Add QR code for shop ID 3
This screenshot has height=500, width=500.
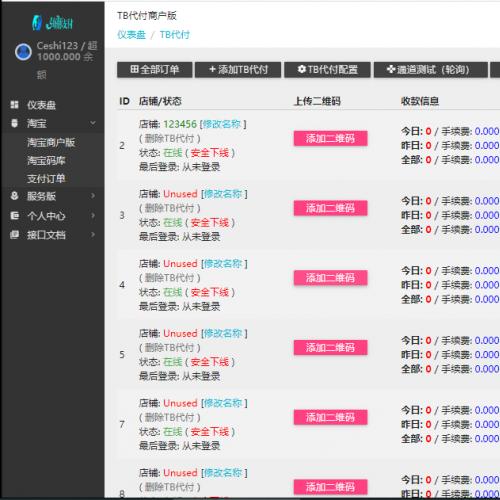[331, 208]
